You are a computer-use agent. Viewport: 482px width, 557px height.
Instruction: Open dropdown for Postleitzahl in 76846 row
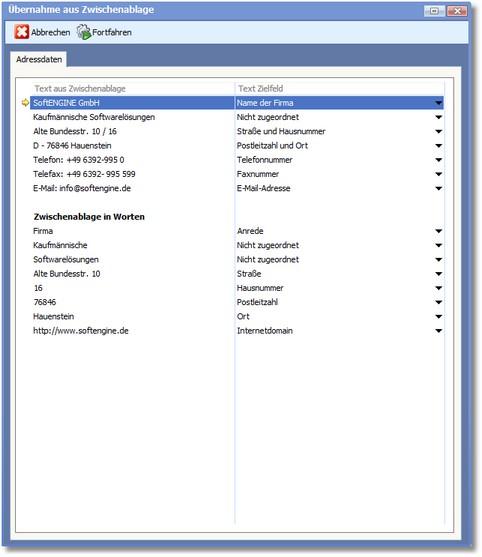[439, 302]
